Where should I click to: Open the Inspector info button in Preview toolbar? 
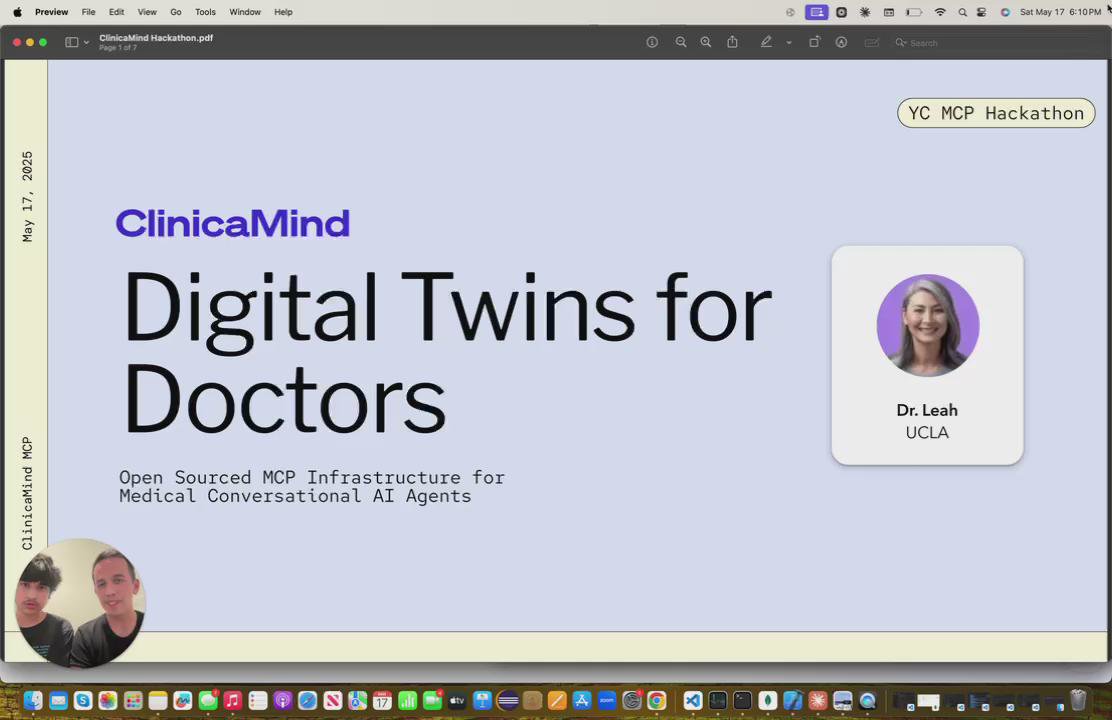tap(652, 43)
